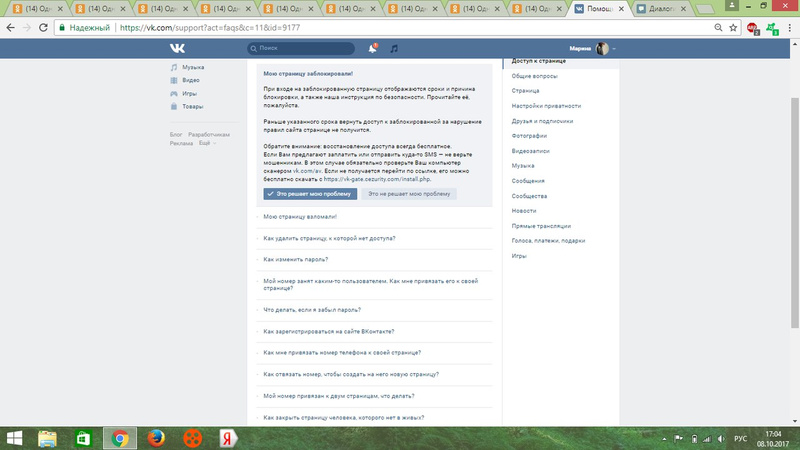Open the music note icon in header
This screenshot has width=800, height=450.
pos(394,48)
